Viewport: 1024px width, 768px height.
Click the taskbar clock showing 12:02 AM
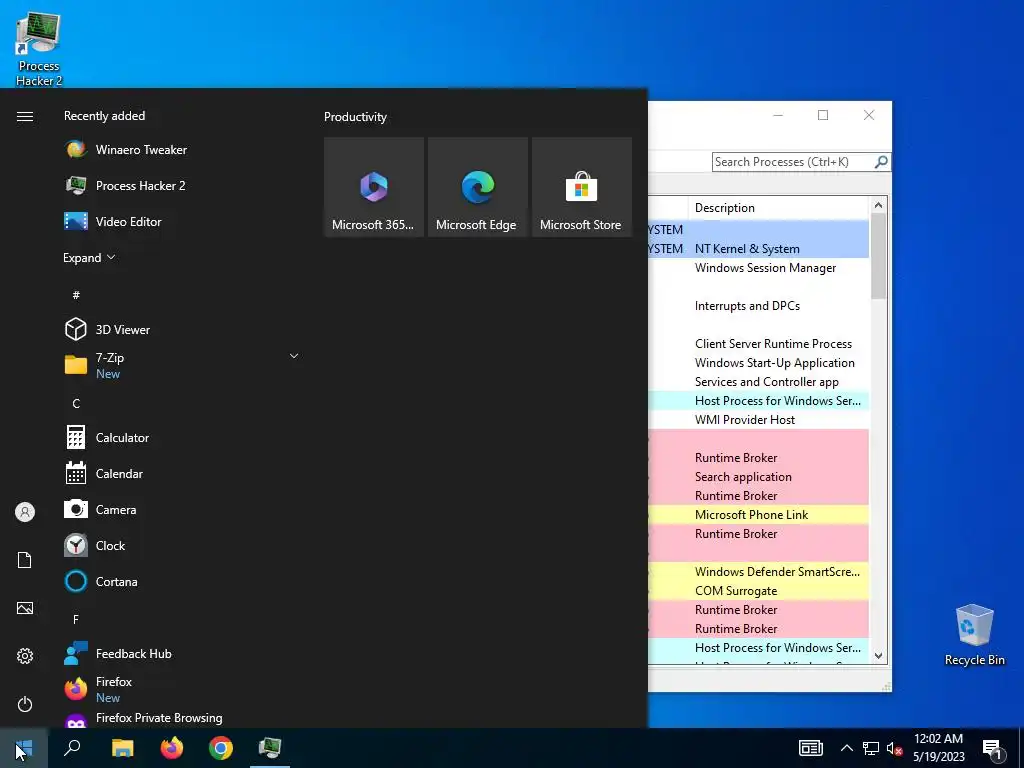point(938,748)
